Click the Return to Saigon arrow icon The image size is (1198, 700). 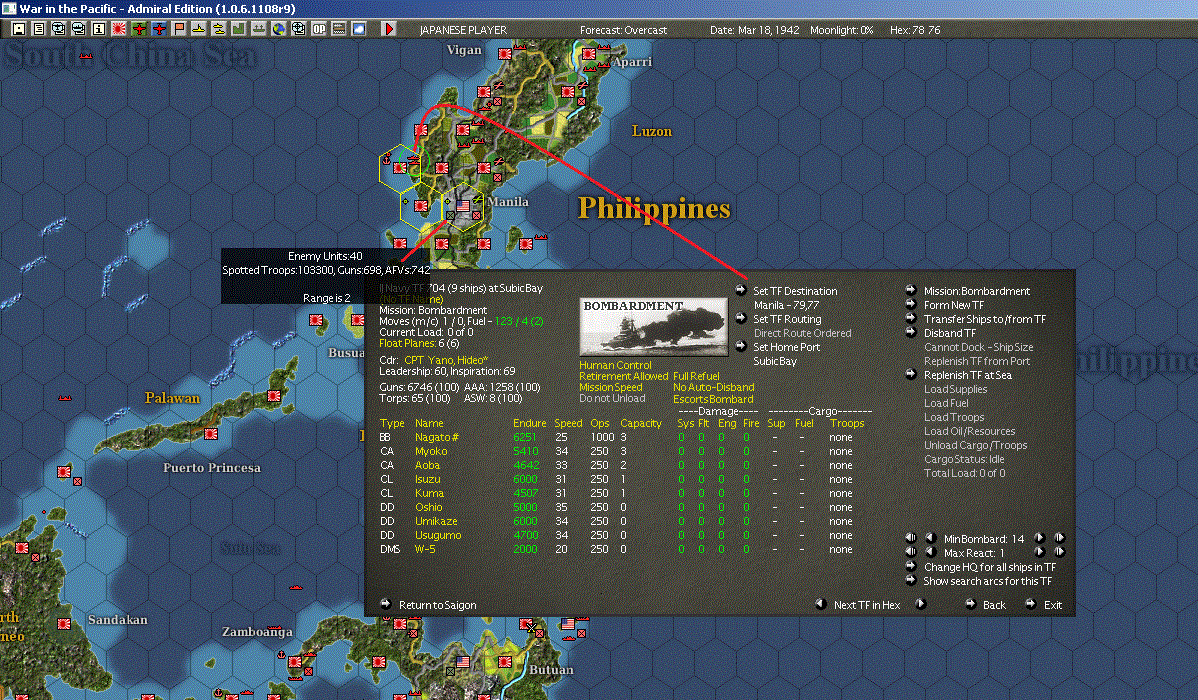386,604
